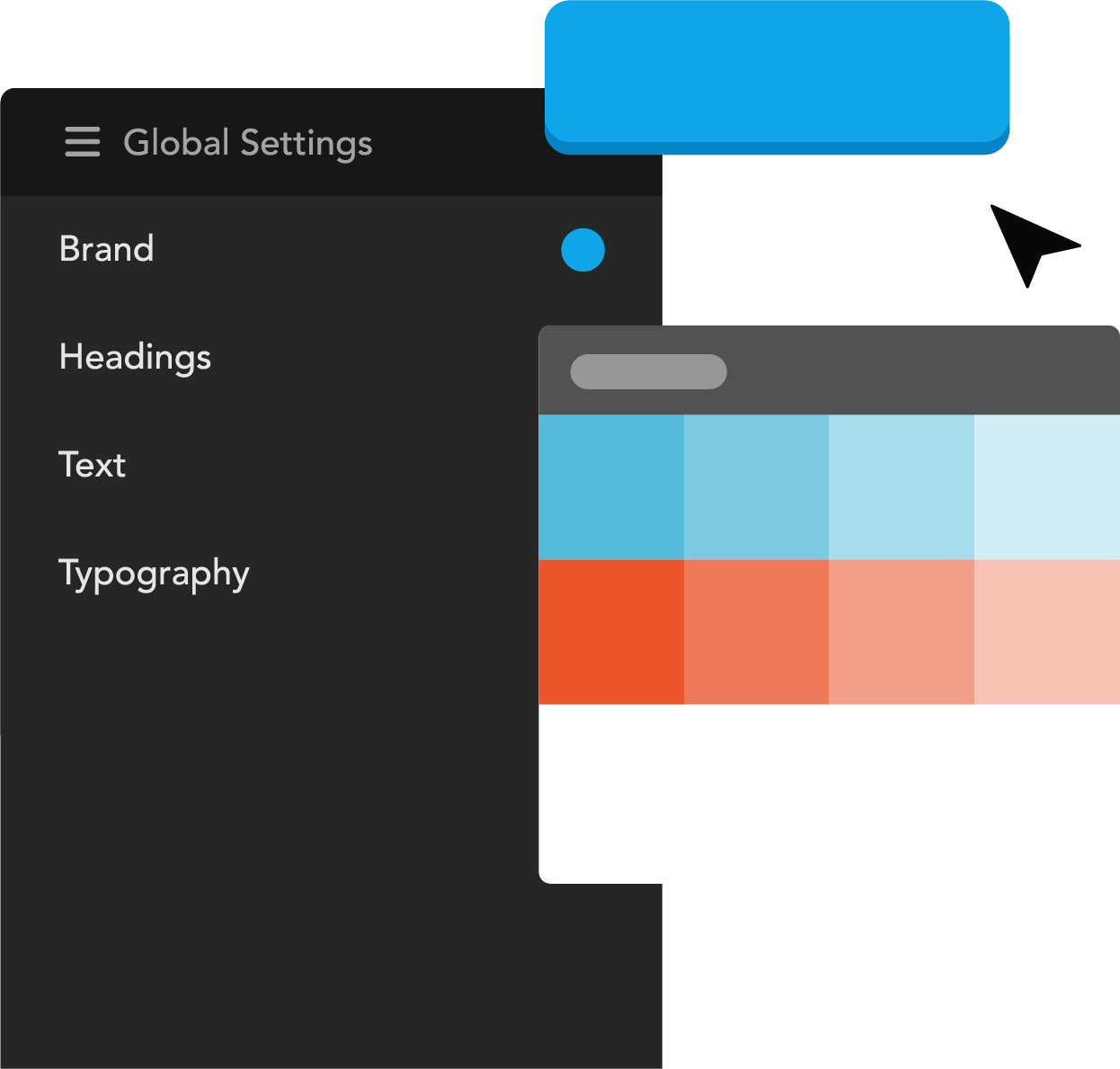Pick the darkest orange-red swatch
Screen dimensions: 1120x1069
click(611, 631)
